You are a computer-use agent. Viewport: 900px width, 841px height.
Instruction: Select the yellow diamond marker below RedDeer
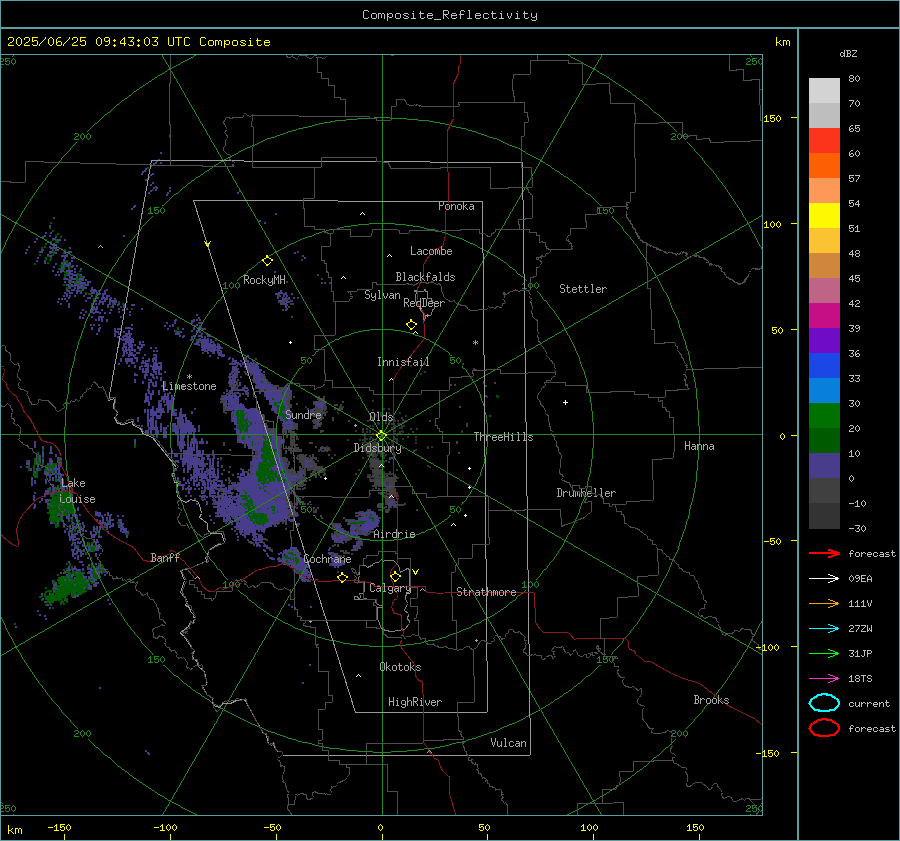(411, 325)
